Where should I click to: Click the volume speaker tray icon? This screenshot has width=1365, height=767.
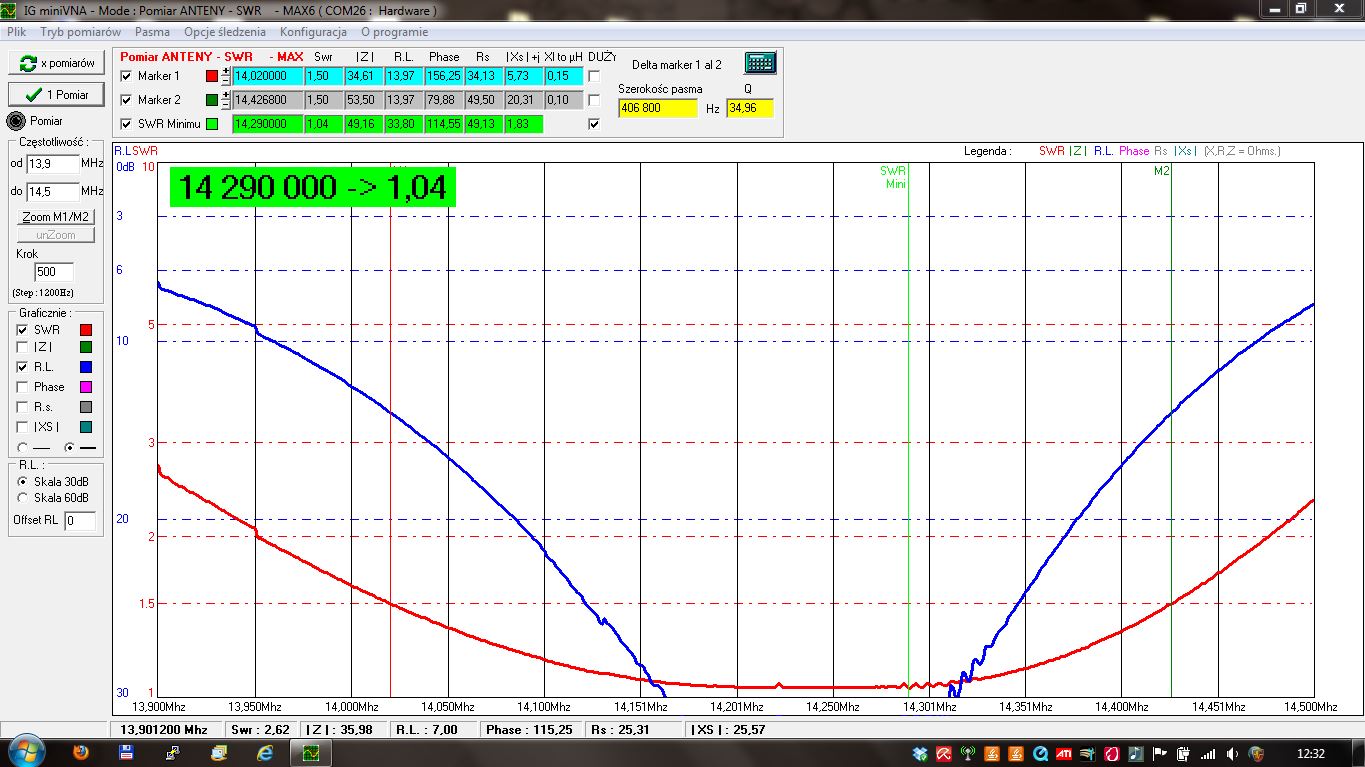[1232, 753]
